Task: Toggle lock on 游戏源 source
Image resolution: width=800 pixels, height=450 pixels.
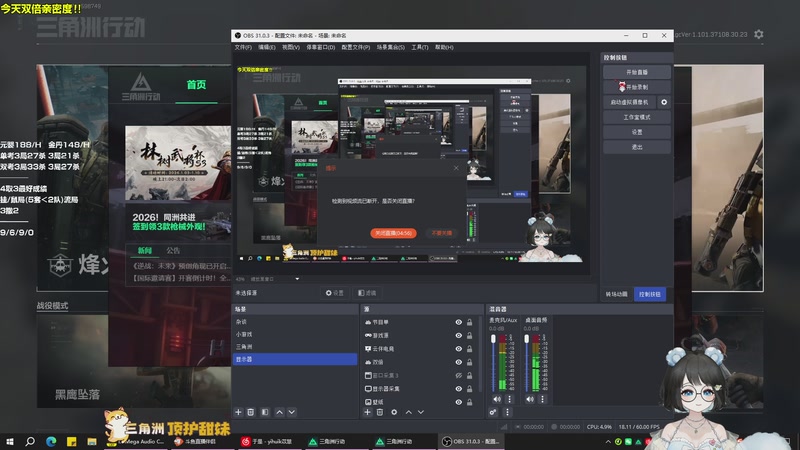Action: click(469, 335)
